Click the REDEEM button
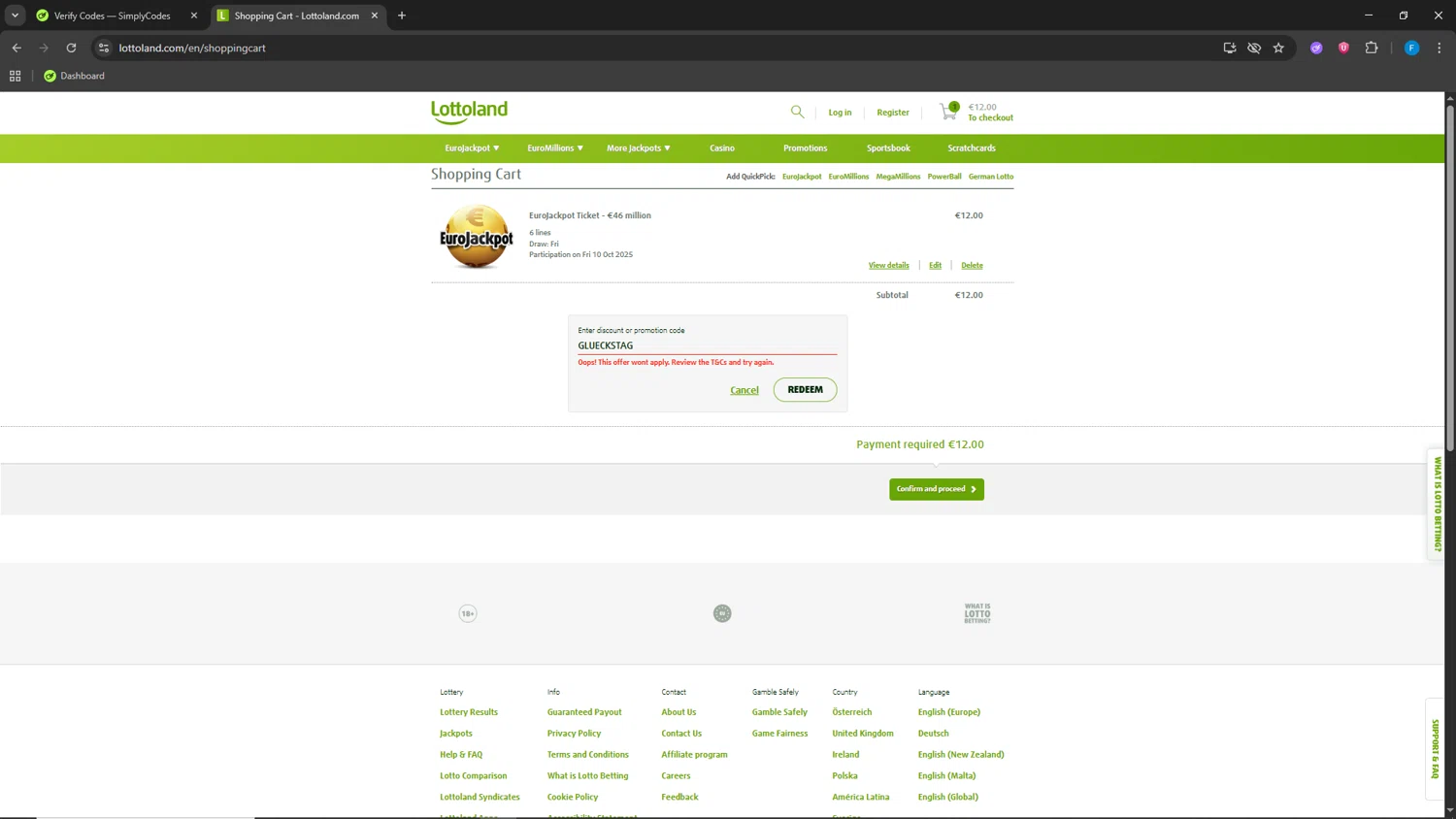The width and height of the screenshot is (1456, 819). click(805, 389)
